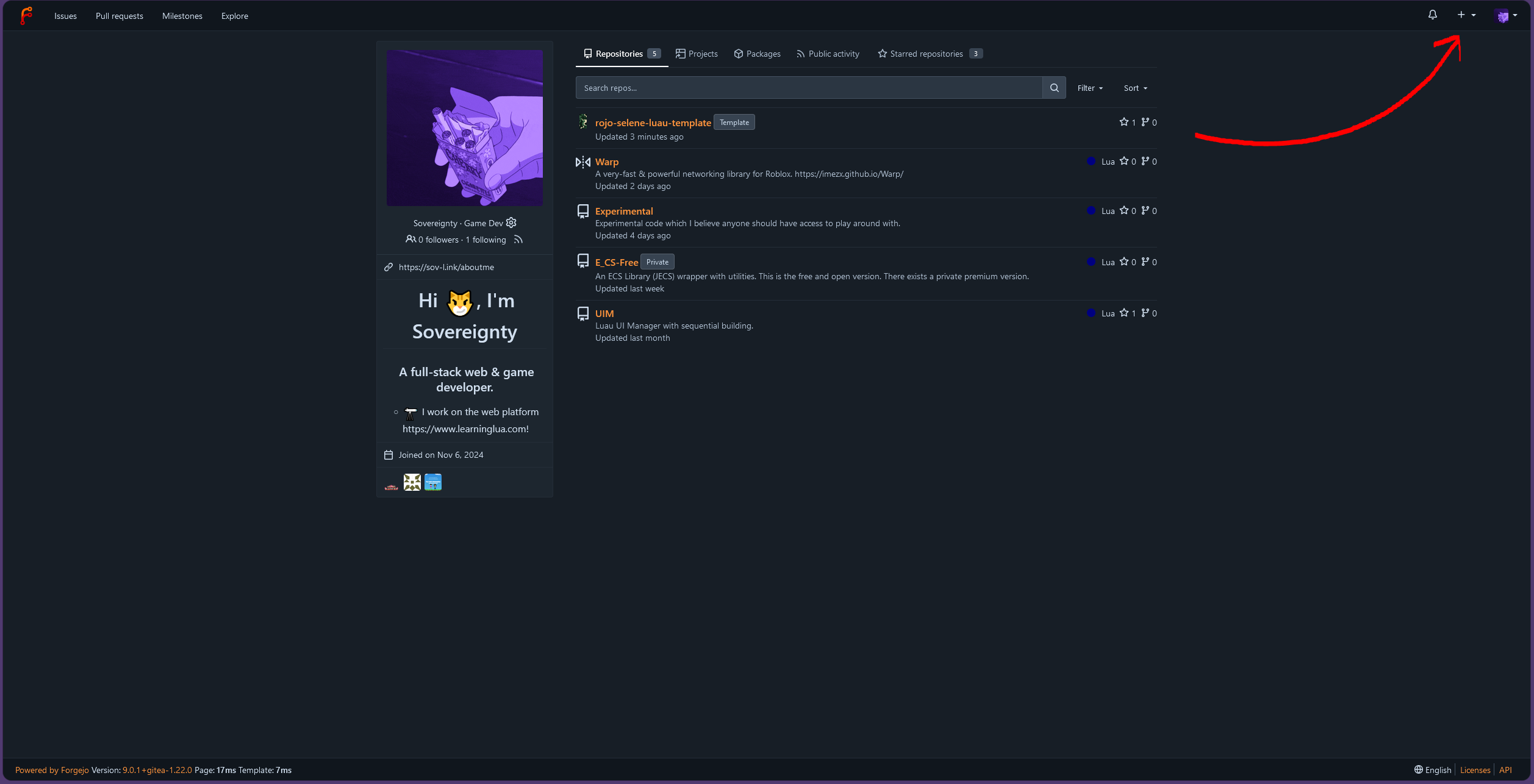Viewport: 1534px width, 784px height.
Task: Click the fork icon on E_CS-Free row
Action: [1145, 262]
